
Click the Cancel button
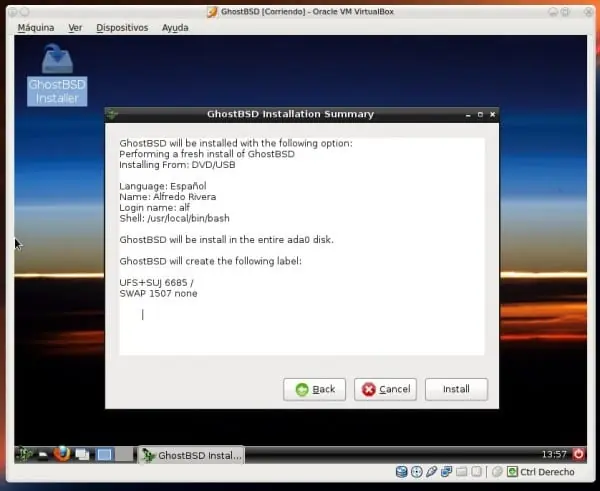(x=385, y=389)
